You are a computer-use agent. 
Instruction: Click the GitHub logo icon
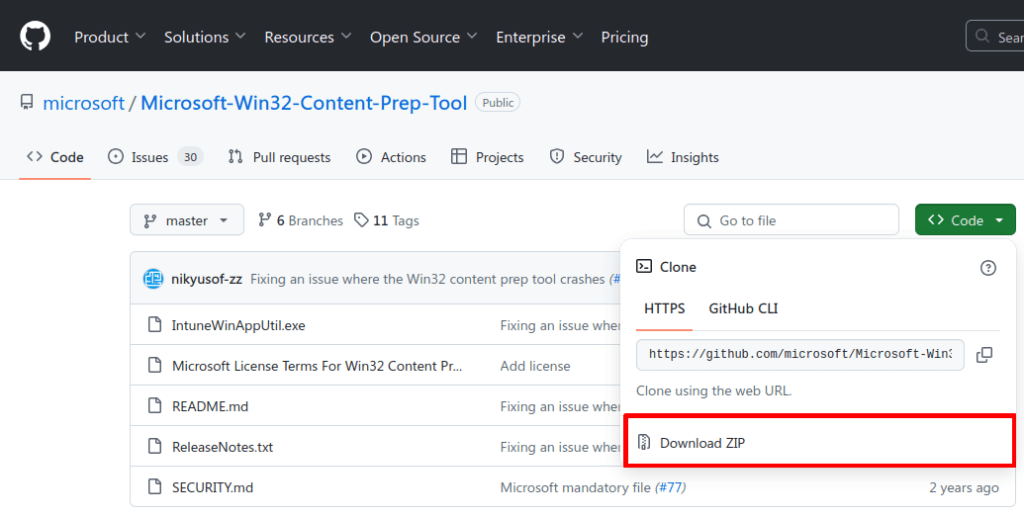click(35, 37)
